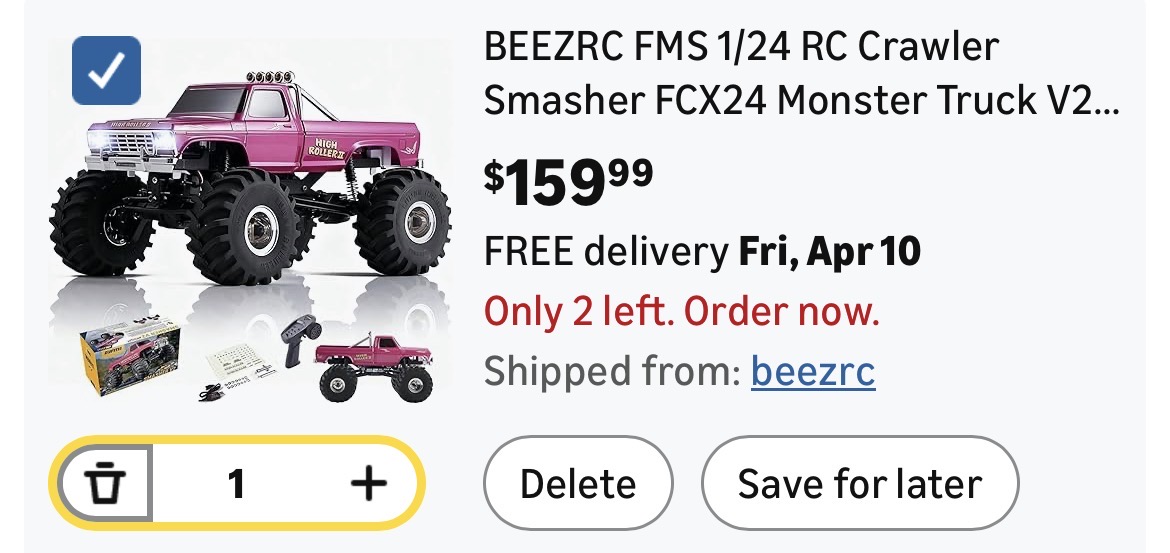This screenshot has height=553, width=1170.
Task: Click the Save for later button
Action: coord(860,484)
